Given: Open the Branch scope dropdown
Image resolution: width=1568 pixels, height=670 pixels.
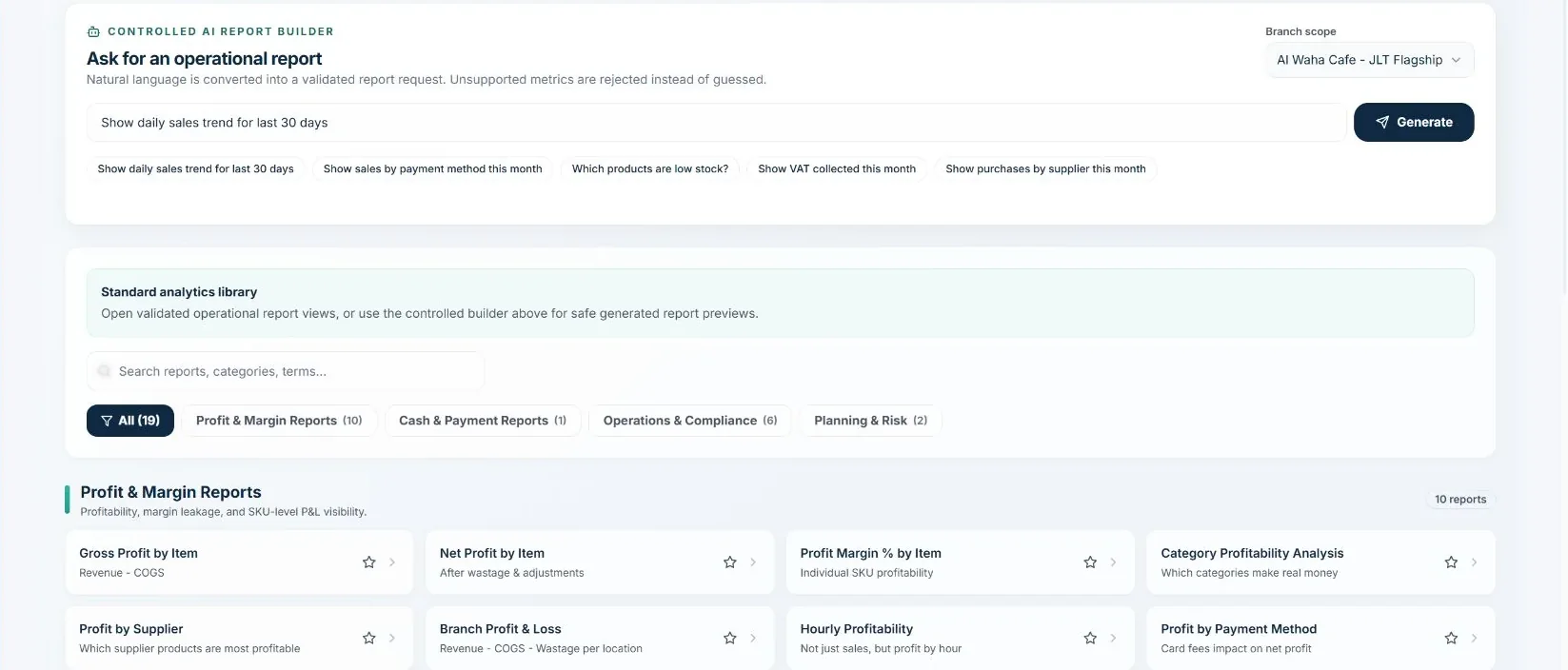Looking at the screenshot, I should [1369, 60].
